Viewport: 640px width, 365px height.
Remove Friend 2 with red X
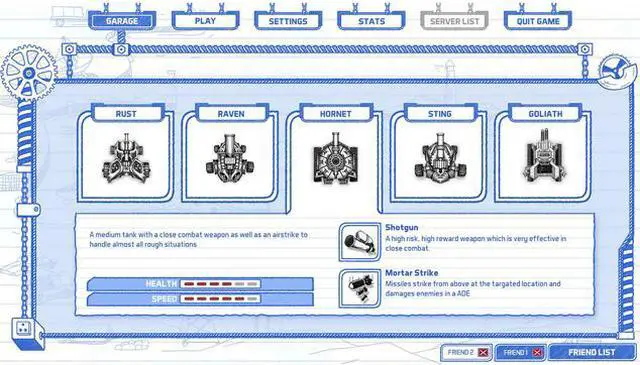[483, 352]
